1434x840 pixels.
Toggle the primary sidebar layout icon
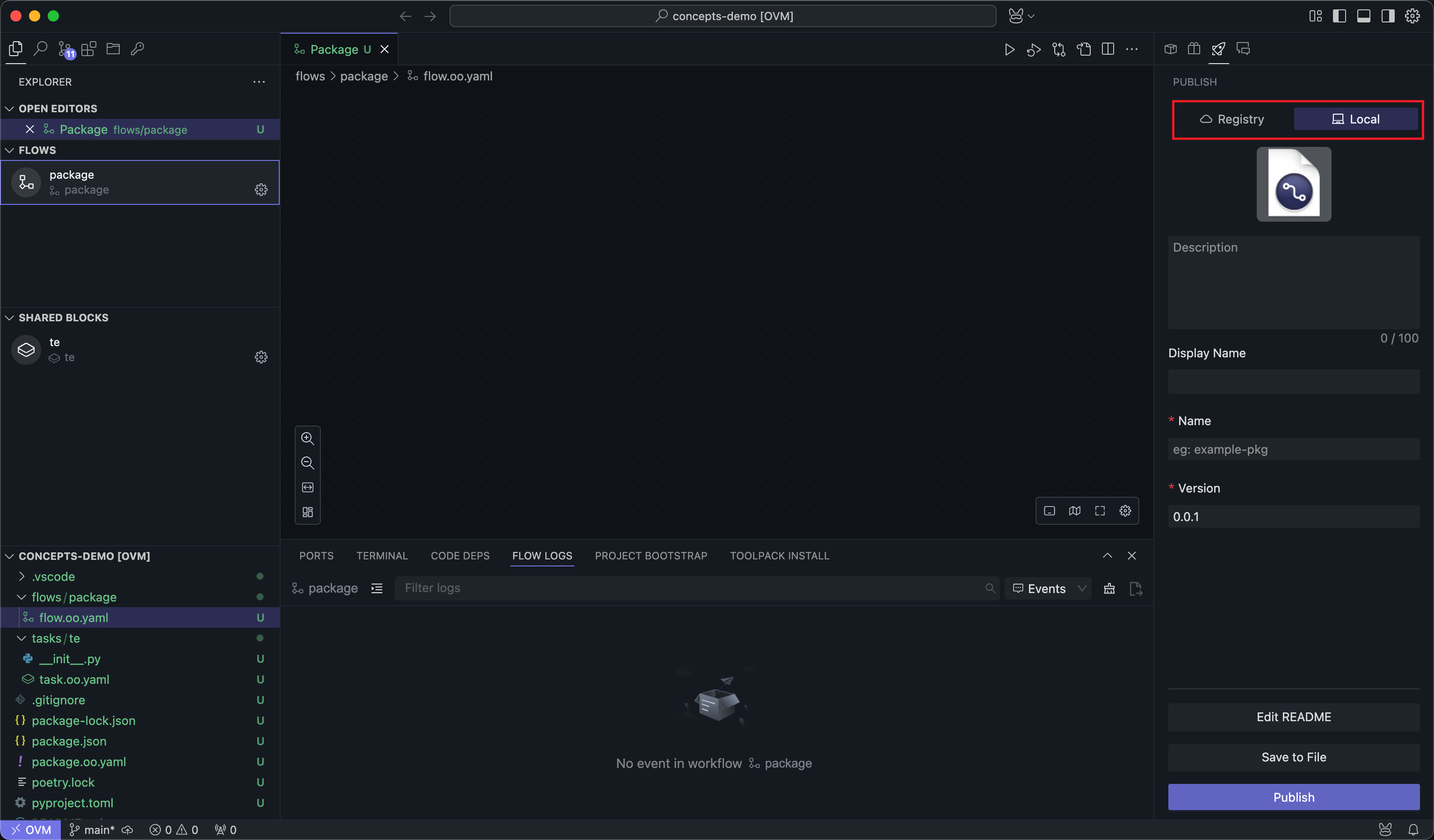[x=1339, y=16]
